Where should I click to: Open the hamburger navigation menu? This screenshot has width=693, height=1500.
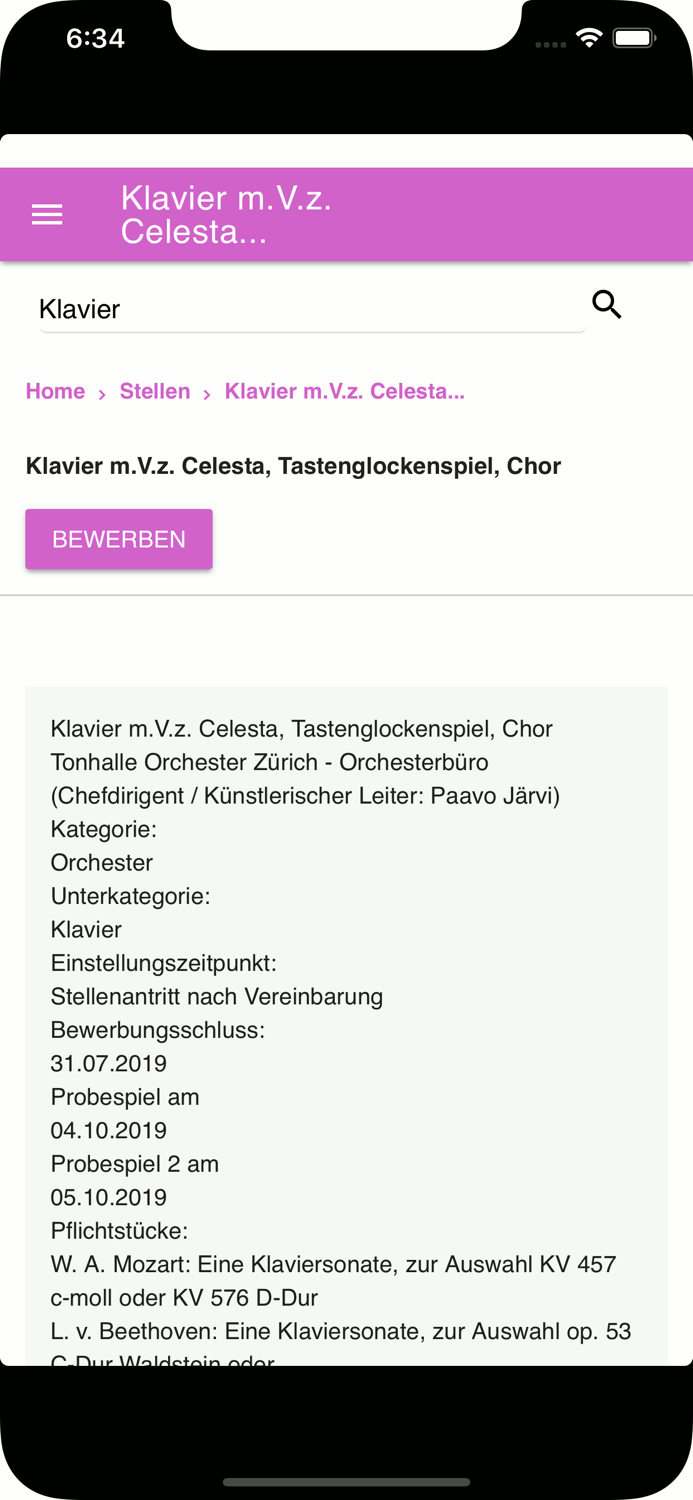point(46,213)
